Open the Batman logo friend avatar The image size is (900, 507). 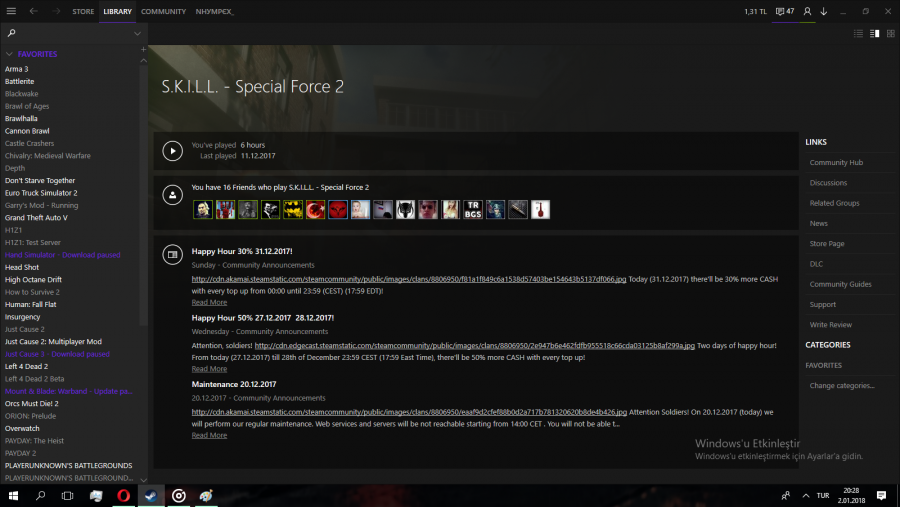pyautogui.click(x=293, y=210)
